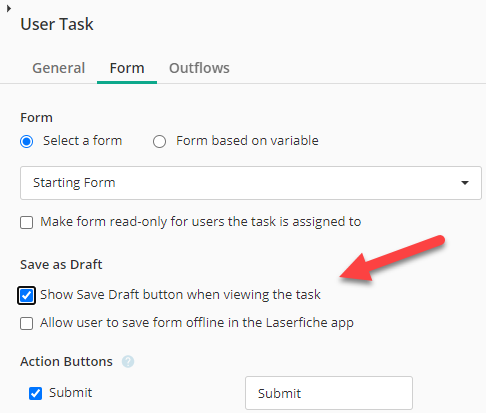Enable the make form read-only checkbox
The image size is (486, 413).
(x=27, y=222)
